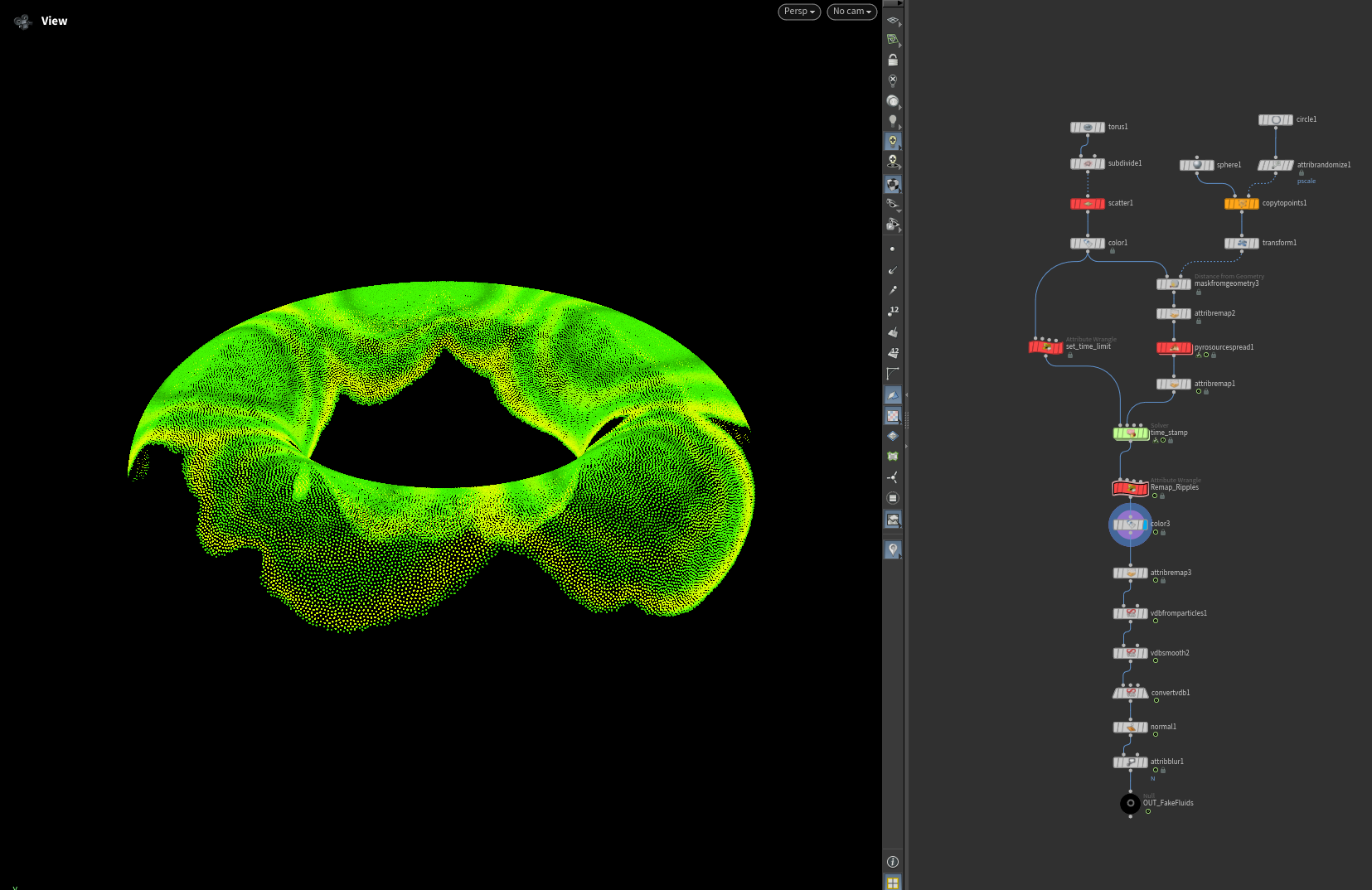Select the orange copytopoints1 node
This screenshot has height=890, width=1372.
click(x=1241, y=204)
